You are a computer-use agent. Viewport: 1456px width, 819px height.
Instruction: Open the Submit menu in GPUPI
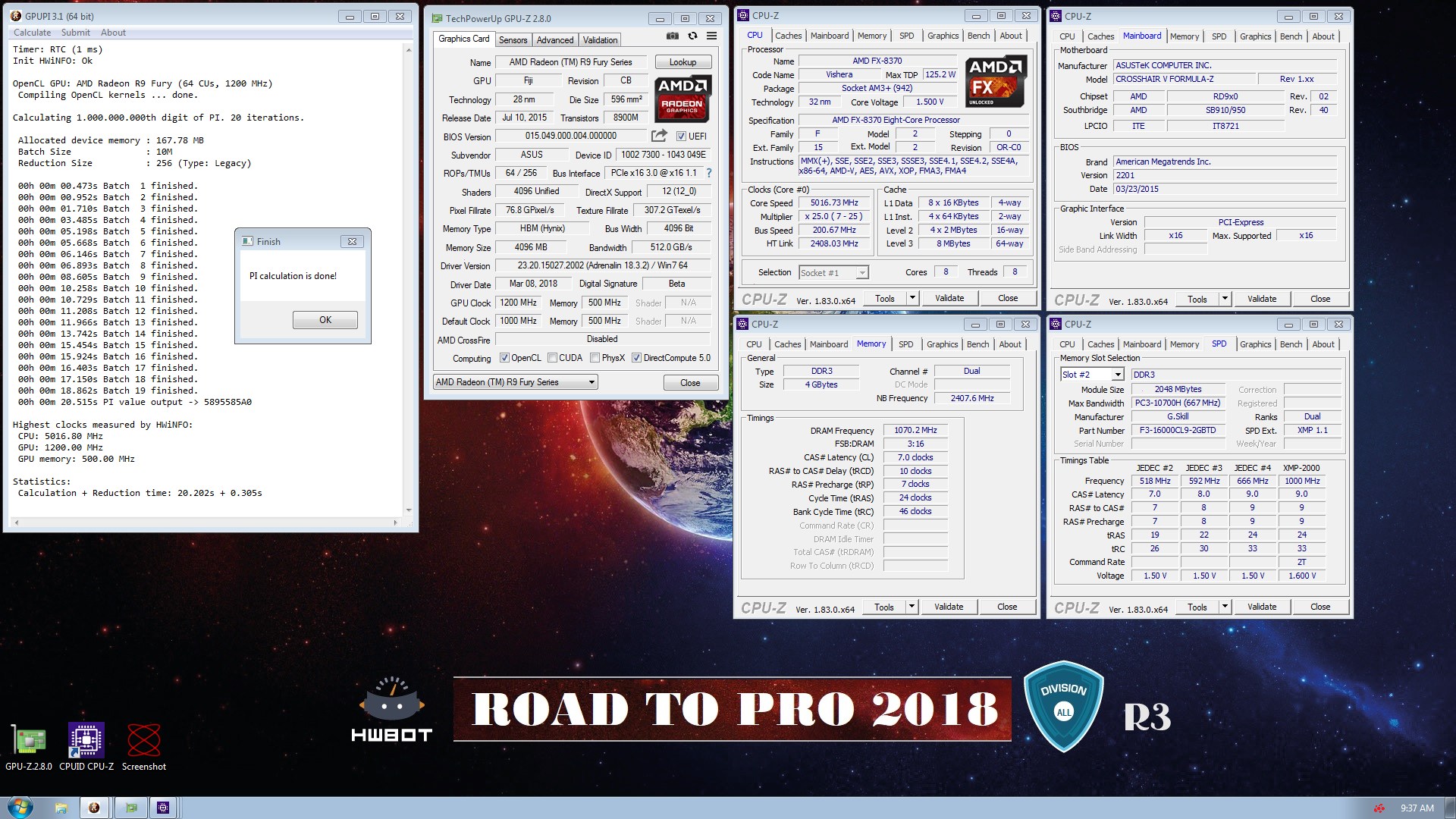coord(76,33)
